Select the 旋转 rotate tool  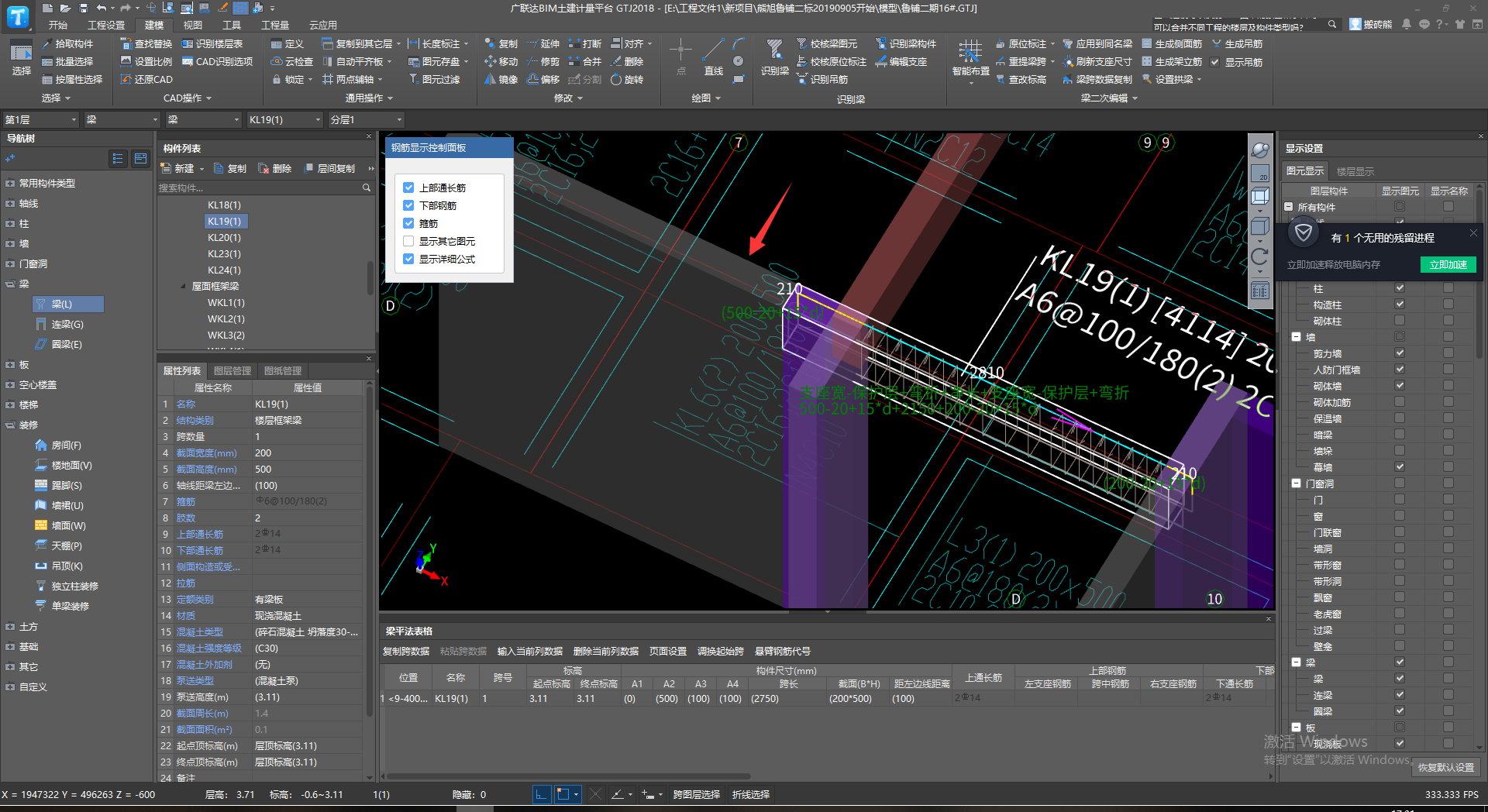[x=627, y=80]
